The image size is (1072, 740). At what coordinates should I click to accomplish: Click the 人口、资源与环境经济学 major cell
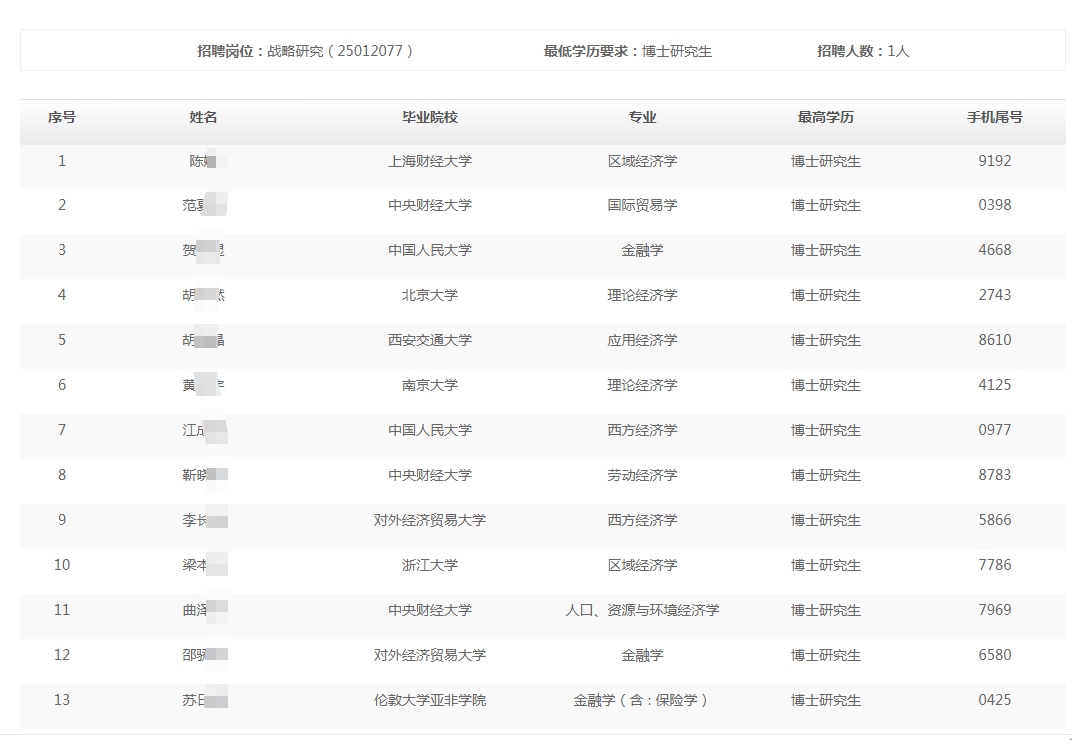pos(642,610)
